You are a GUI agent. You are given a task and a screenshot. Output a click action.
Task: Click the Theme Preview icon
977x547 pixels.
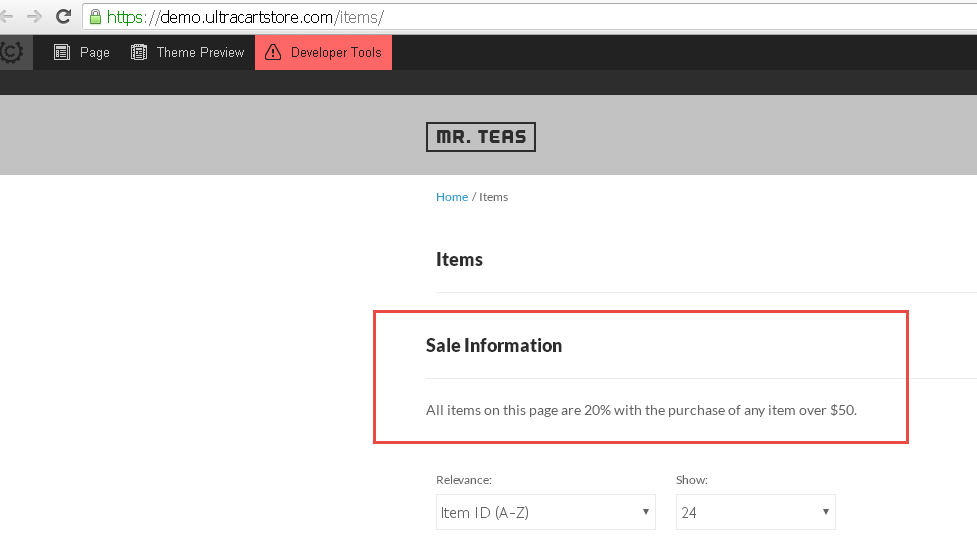139,52
